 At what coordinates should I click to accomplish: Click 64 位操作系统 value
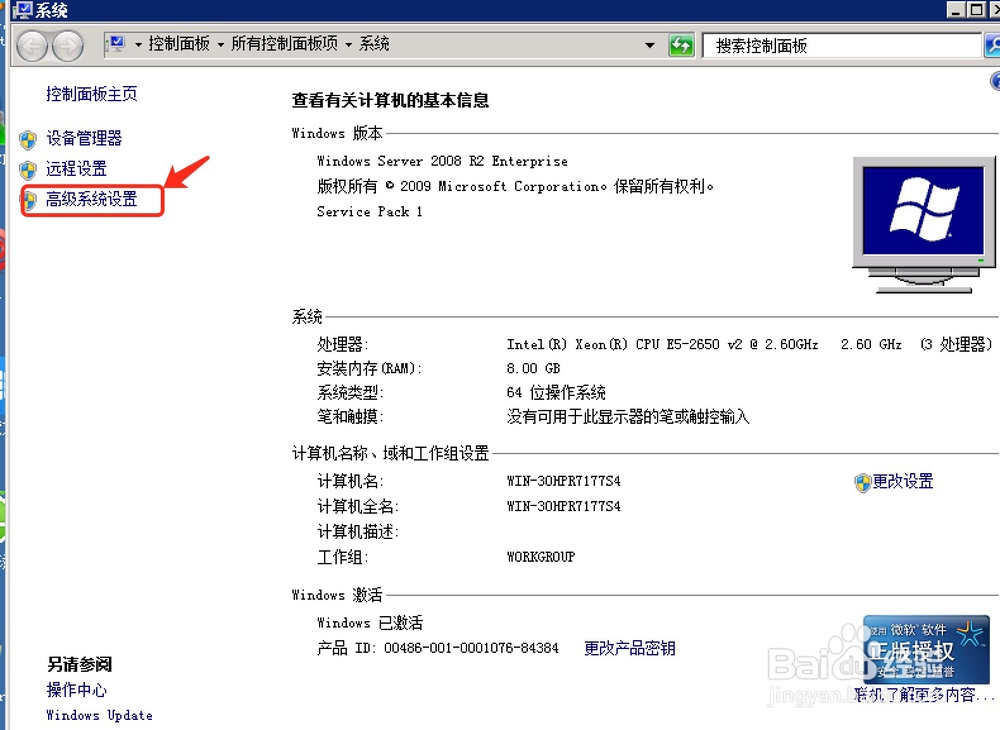556,393
